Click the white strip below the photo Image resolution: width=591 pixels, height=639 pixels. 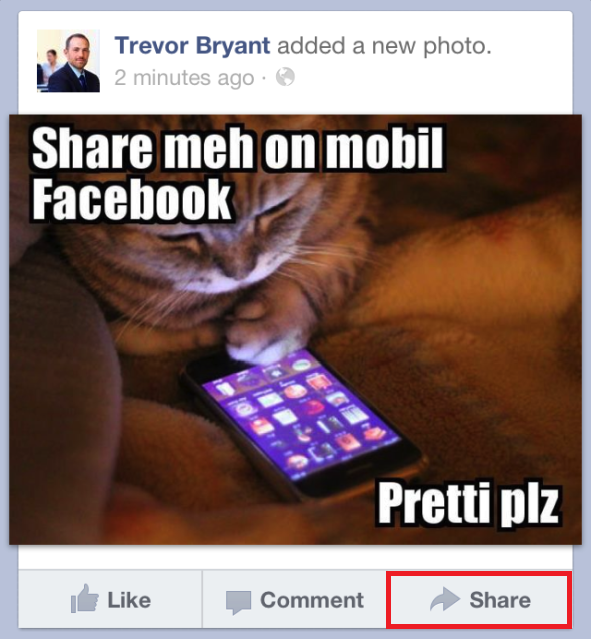[x=296, y=557]
